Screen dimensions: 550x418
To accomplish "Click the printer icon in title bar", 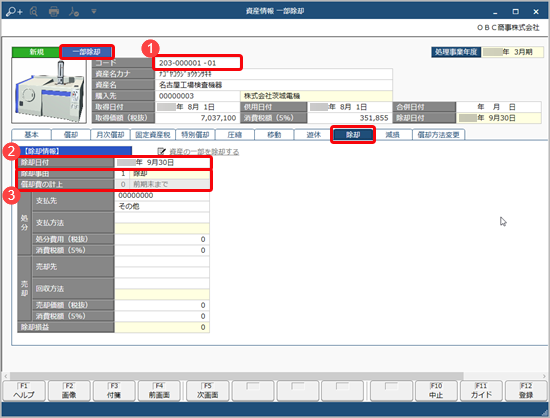I will coord(54,11).
